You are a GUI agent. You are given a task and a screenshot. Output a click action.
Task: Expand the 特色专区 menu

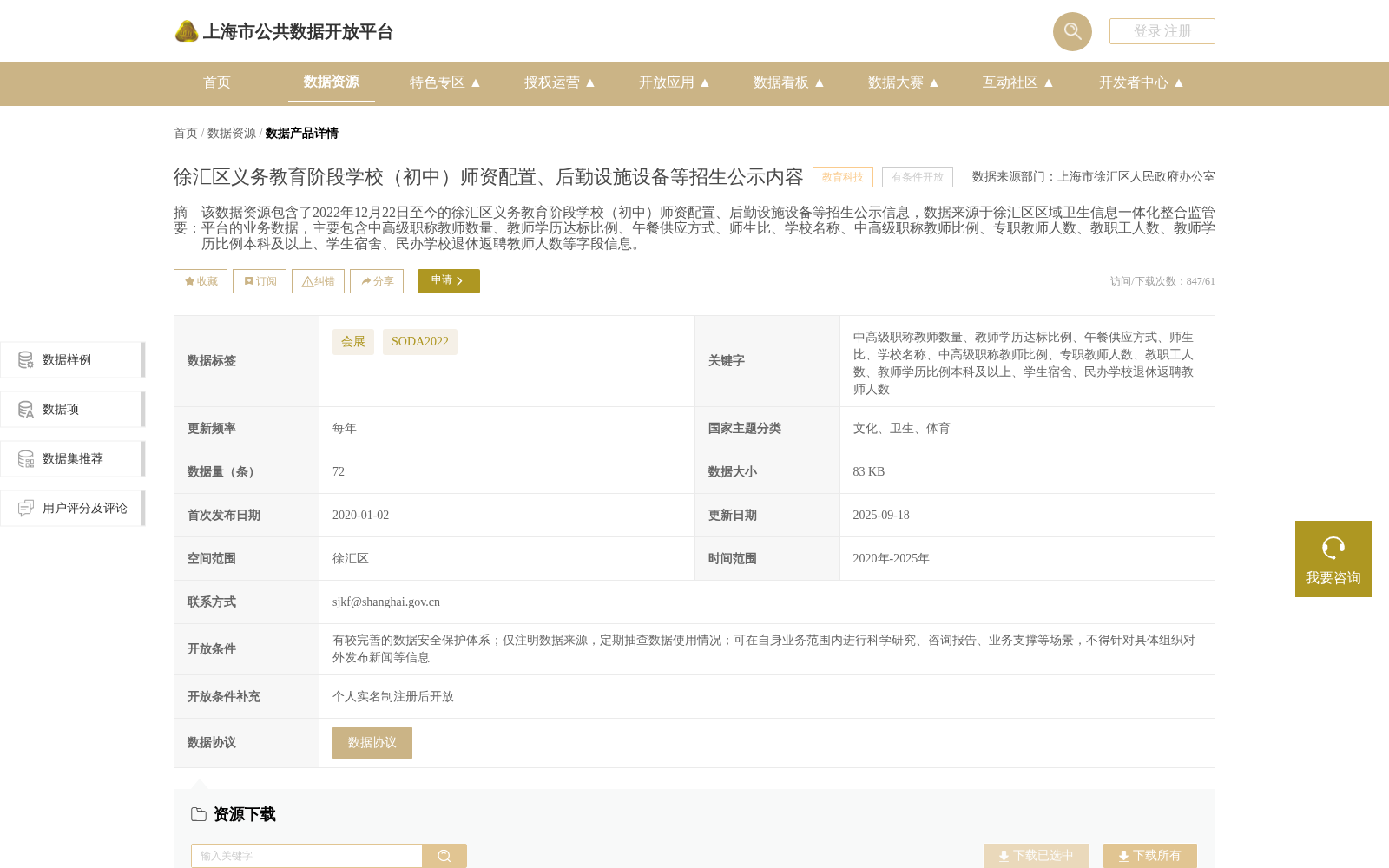pos(445,82)
